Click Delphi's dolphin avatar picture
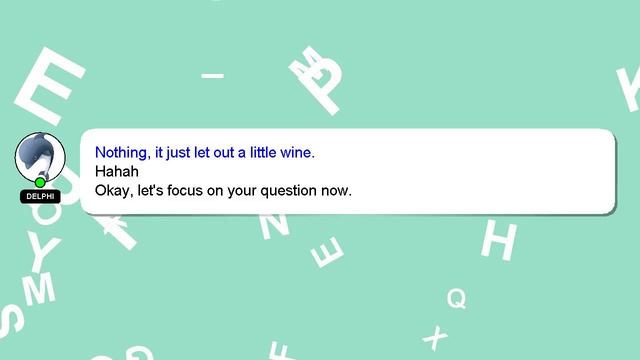 (40, 158)
